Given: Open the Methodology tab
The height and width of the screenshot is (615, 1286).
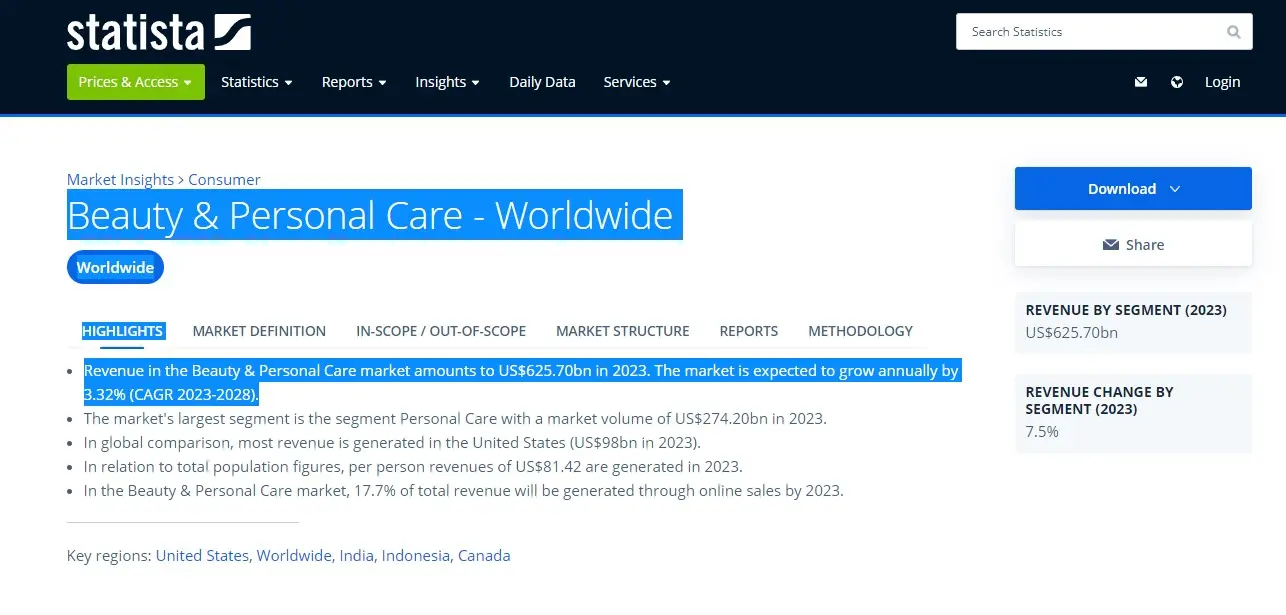Looking at the screenshot, I should (x=860, y=331).
